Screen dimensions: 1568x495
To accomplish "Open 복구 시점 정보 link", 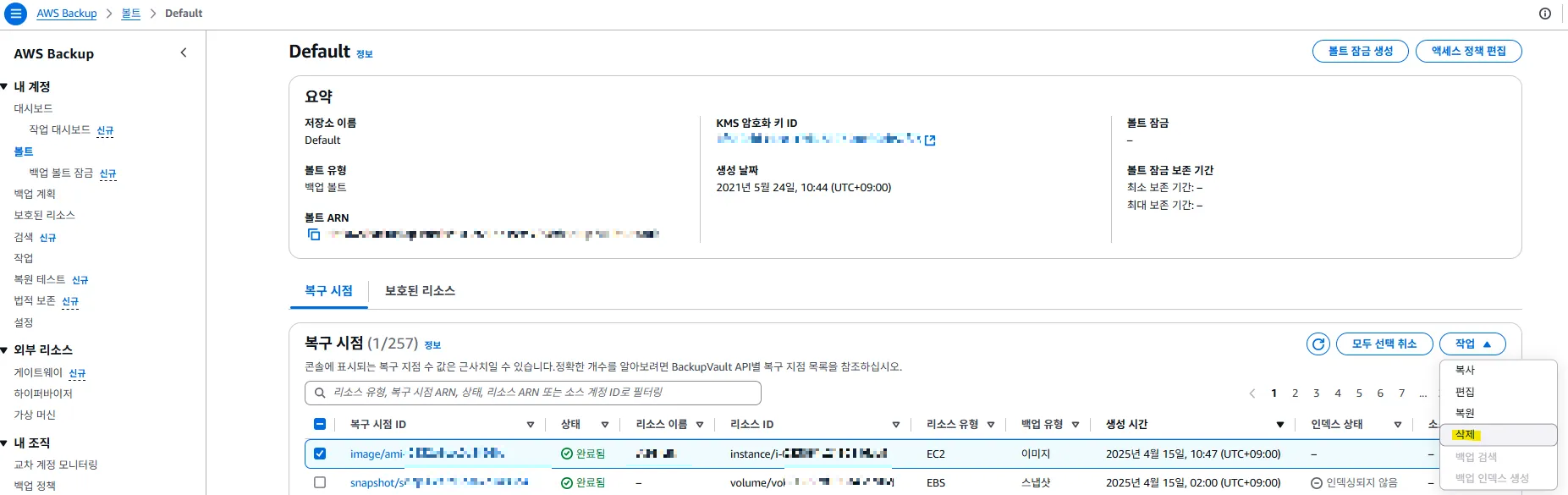I will click(432, 345).
